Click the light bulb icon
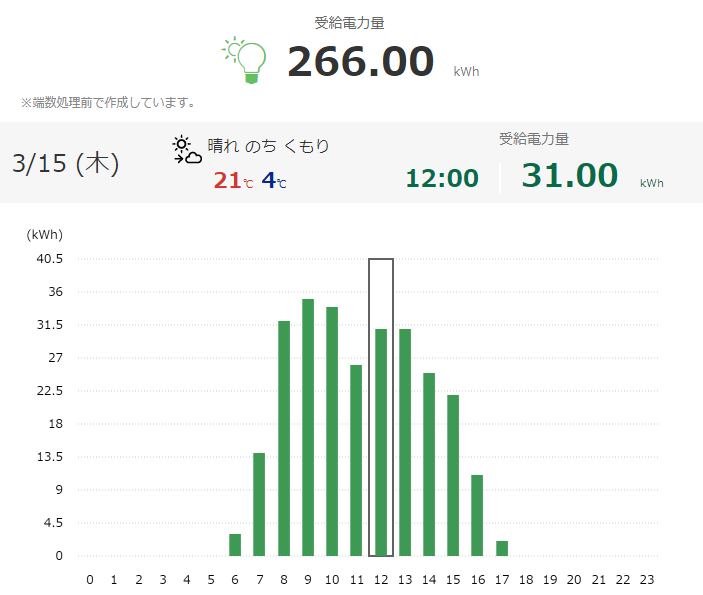 tap(244, 60)
